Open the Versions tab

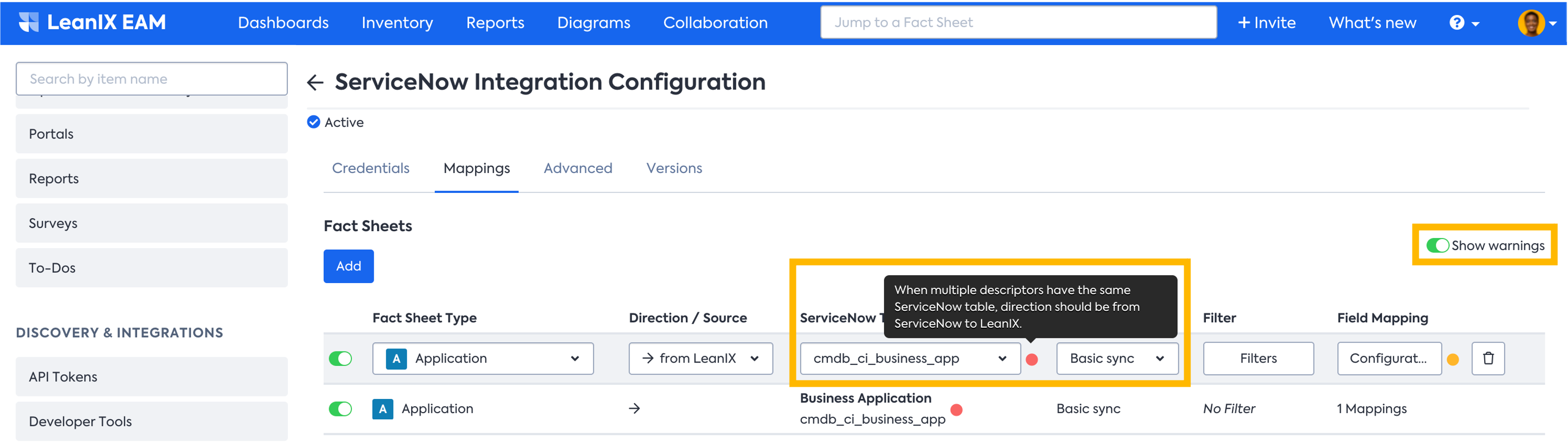click(674, 168)
